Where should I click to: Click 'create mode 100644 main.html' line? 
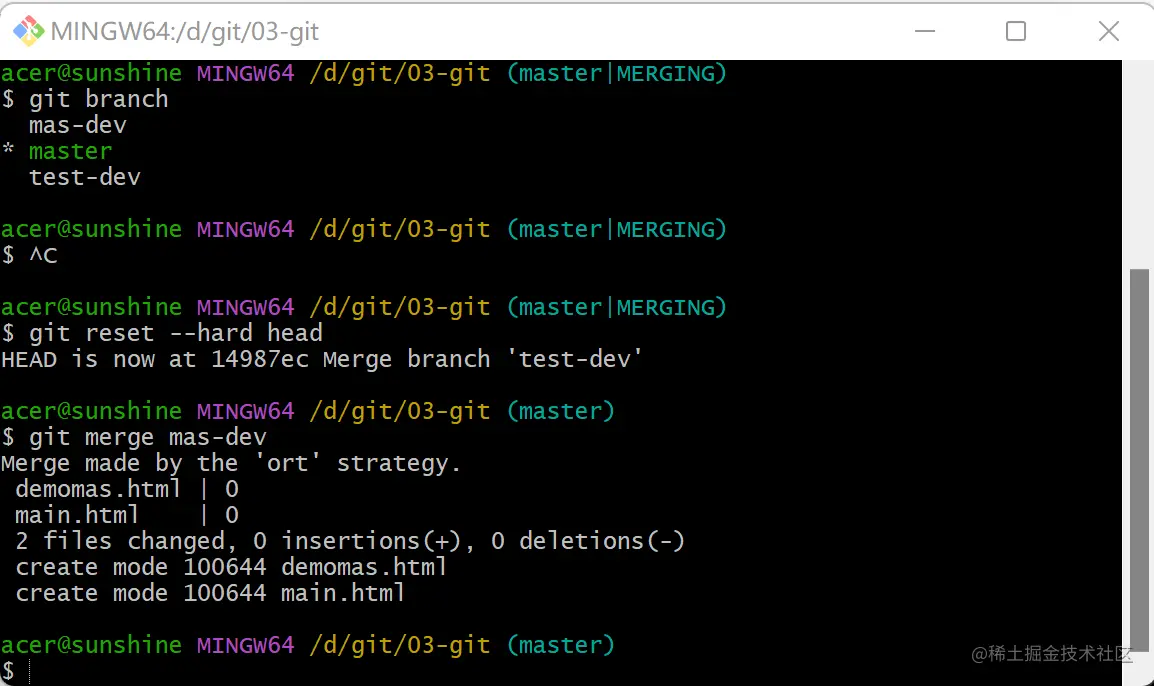pos(210,593)
